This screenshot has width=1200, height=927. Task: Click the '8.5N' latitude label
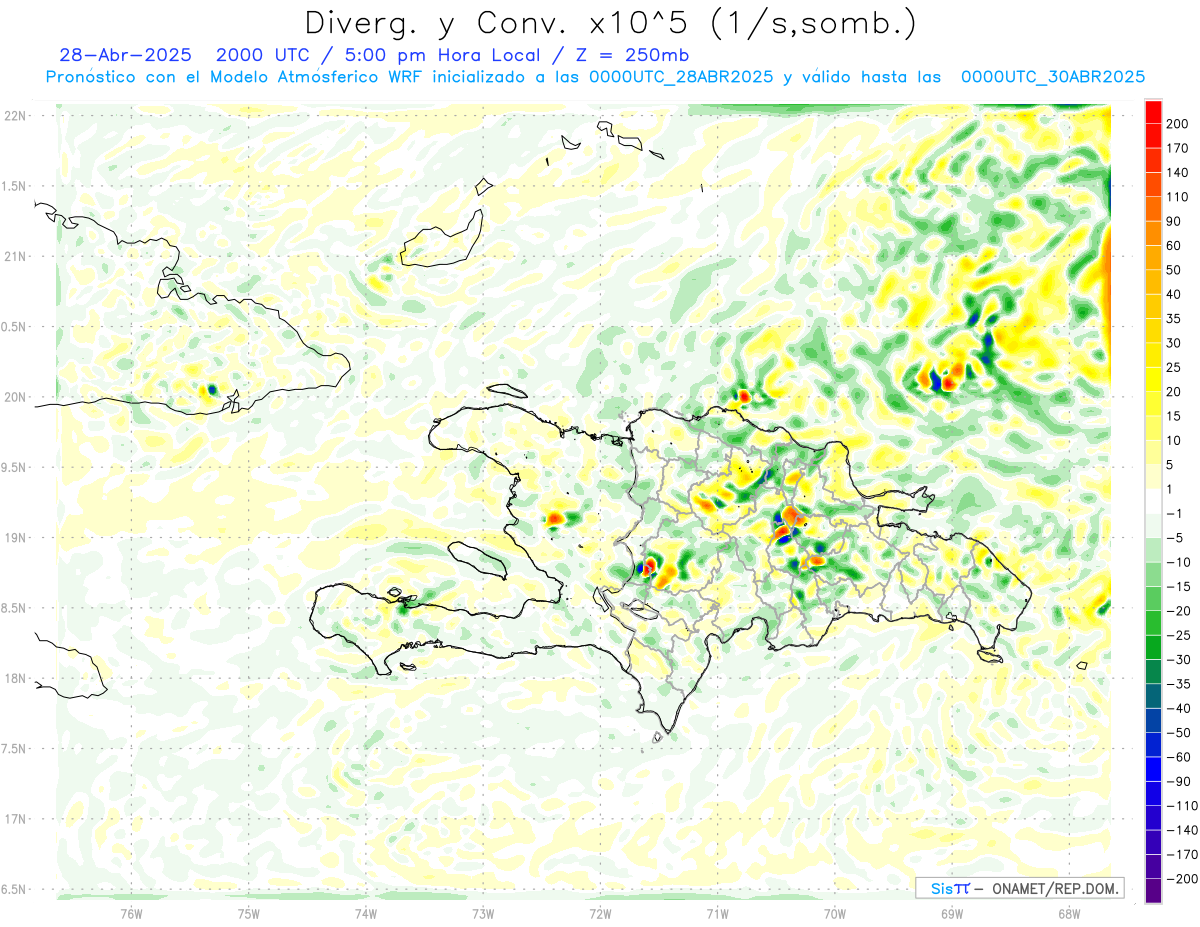click(14, 608)
